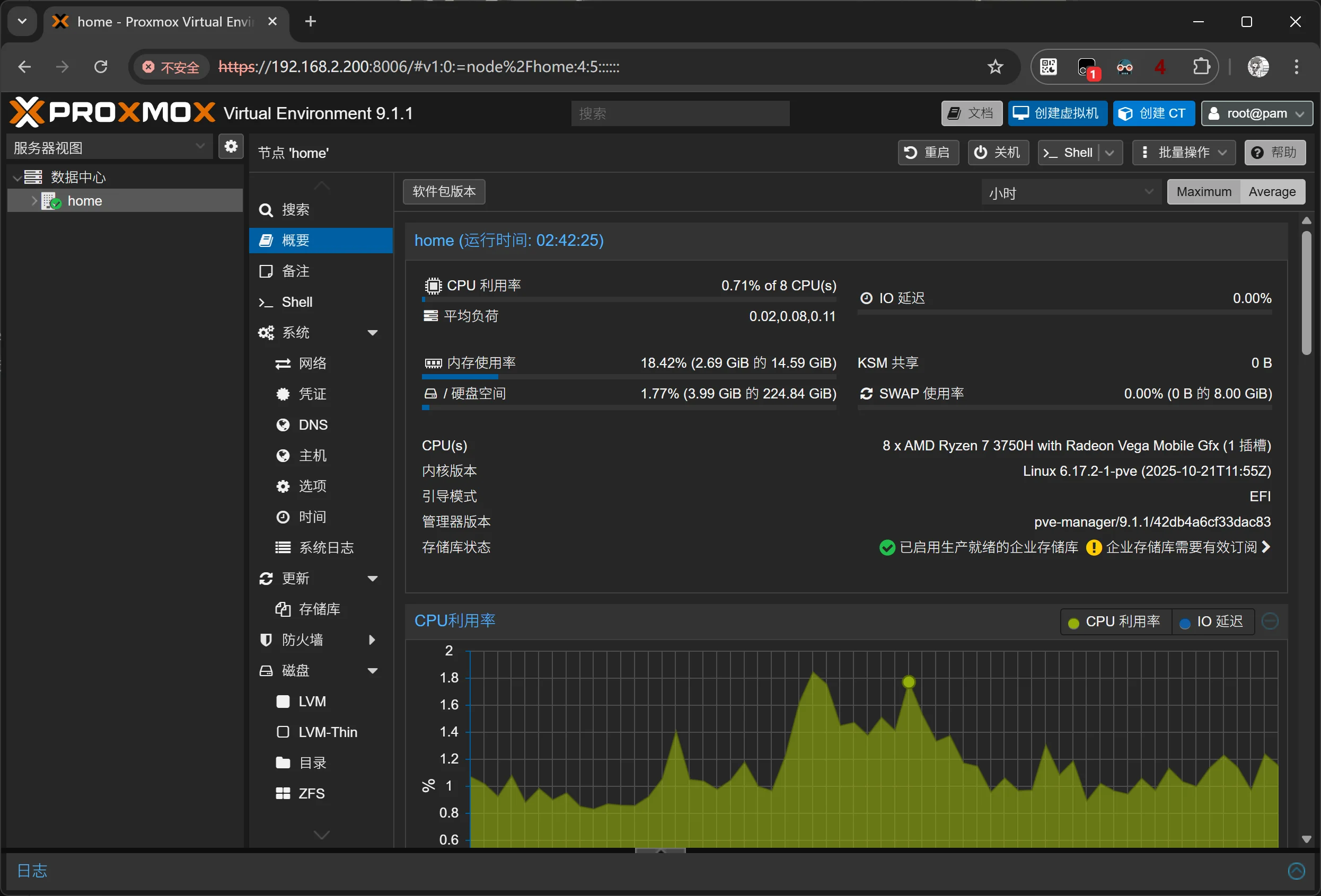Select the DNS menu item
The image size is (1321, 896).
coord(313,425)
